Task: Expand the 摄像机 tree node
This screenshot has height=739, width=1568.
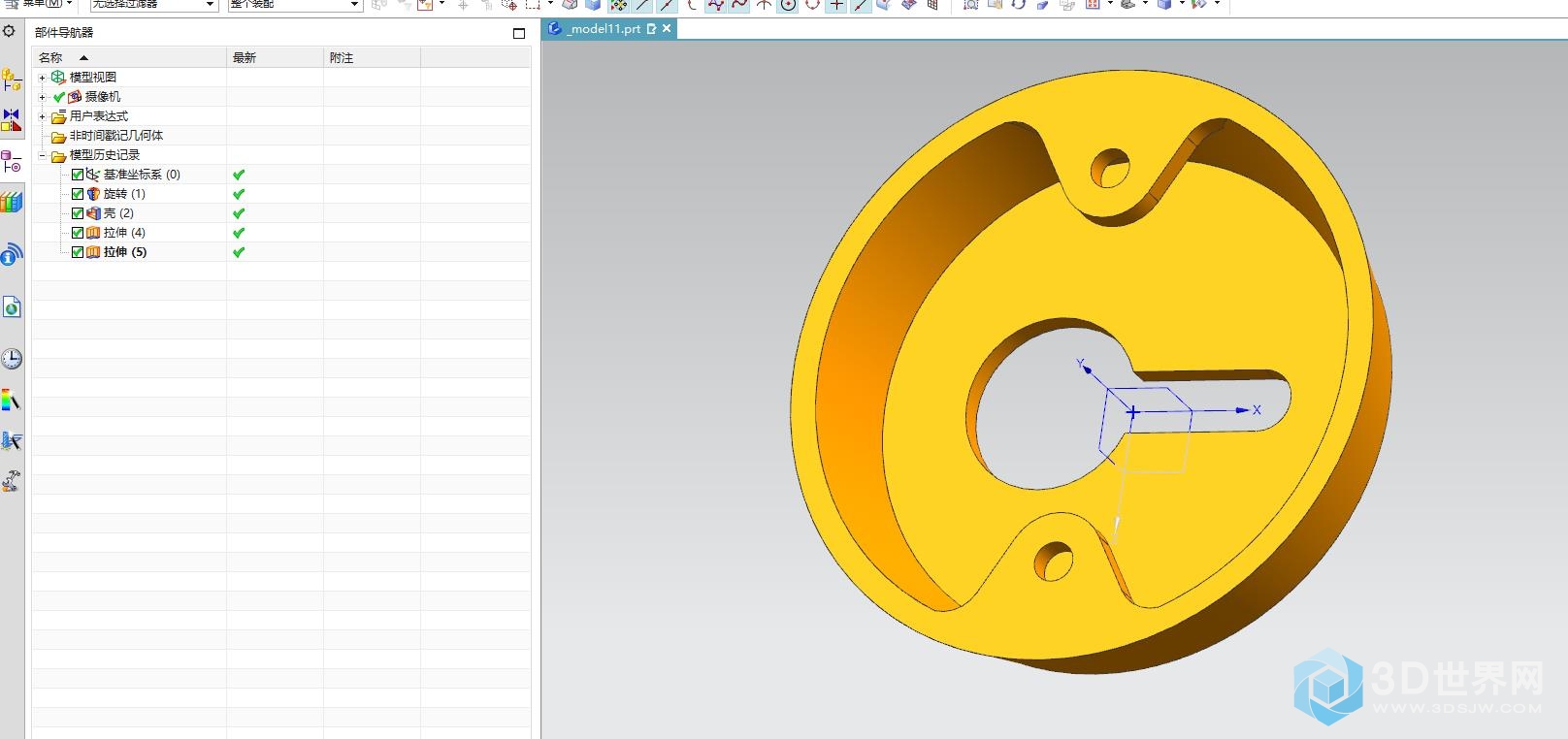Action: point(42,97)
